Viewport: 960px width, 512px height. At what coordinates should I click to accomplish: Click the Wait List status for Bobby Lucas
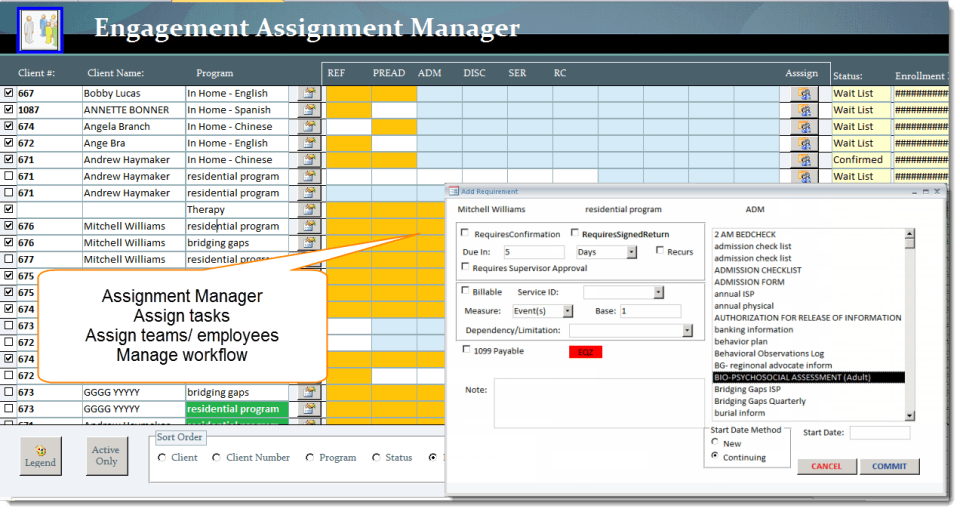[860, 93]
